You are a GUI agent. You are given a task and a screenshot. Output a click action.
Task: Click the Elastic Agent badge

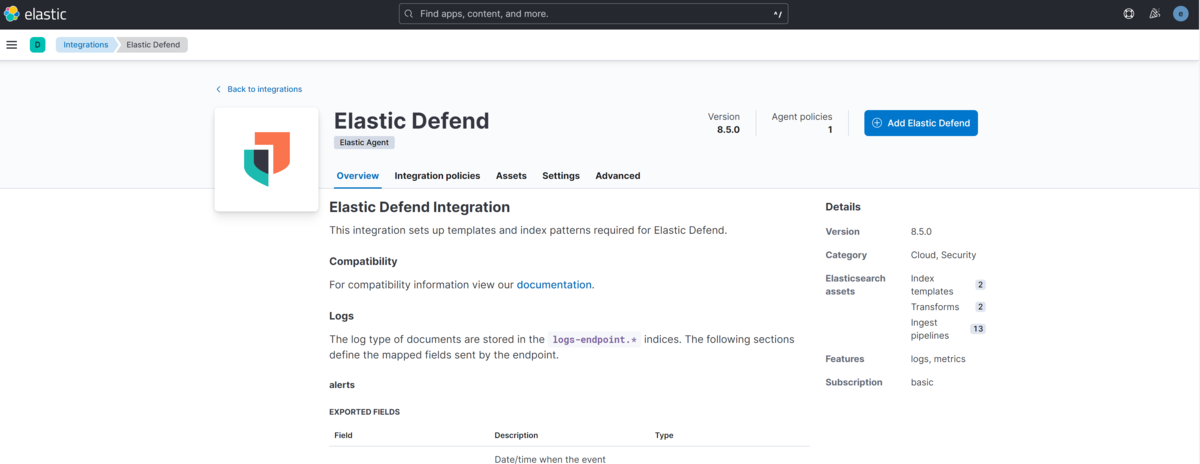point(365,143)
